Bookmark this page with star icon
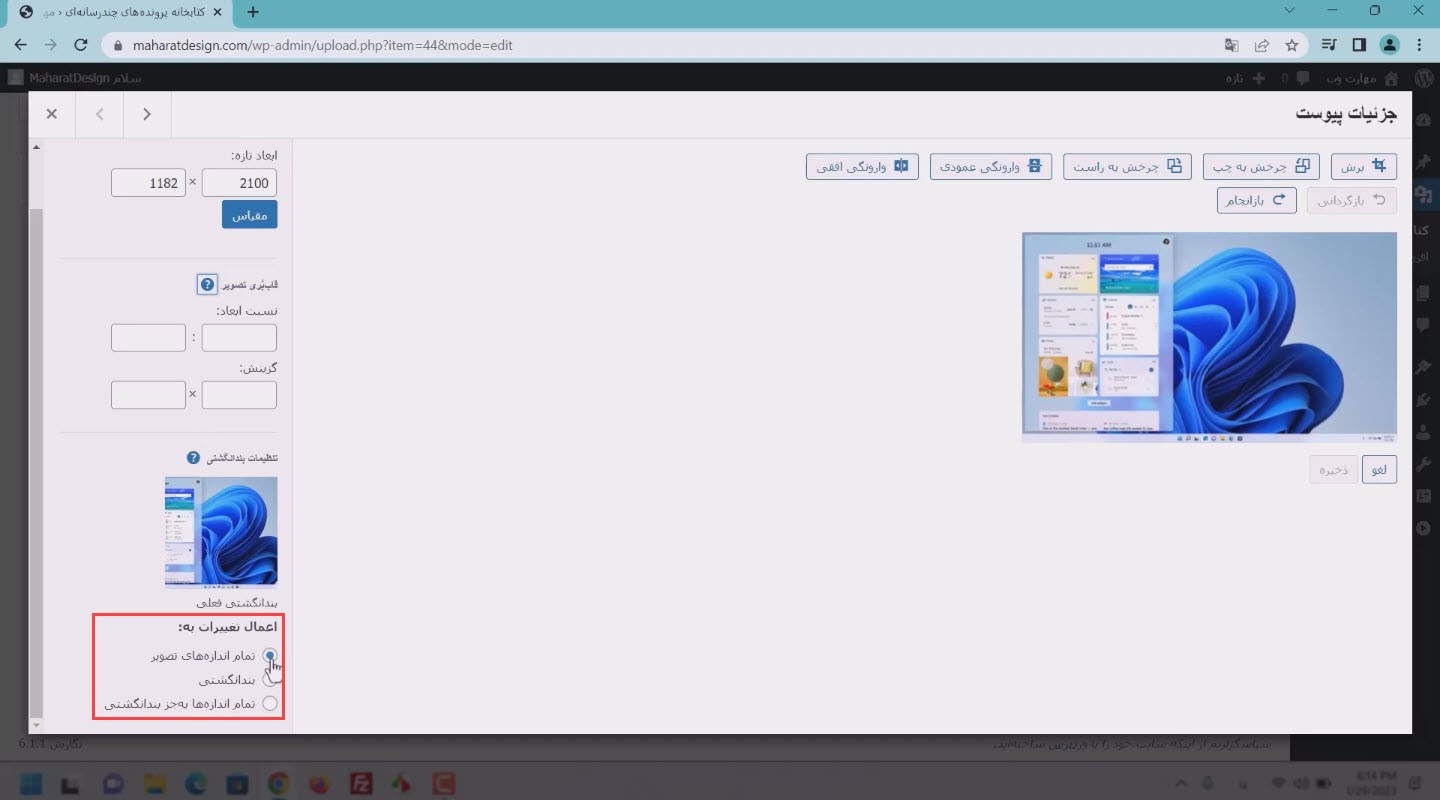The width and height of the screenshot is (1440, 800). [x=1291, y=45]
